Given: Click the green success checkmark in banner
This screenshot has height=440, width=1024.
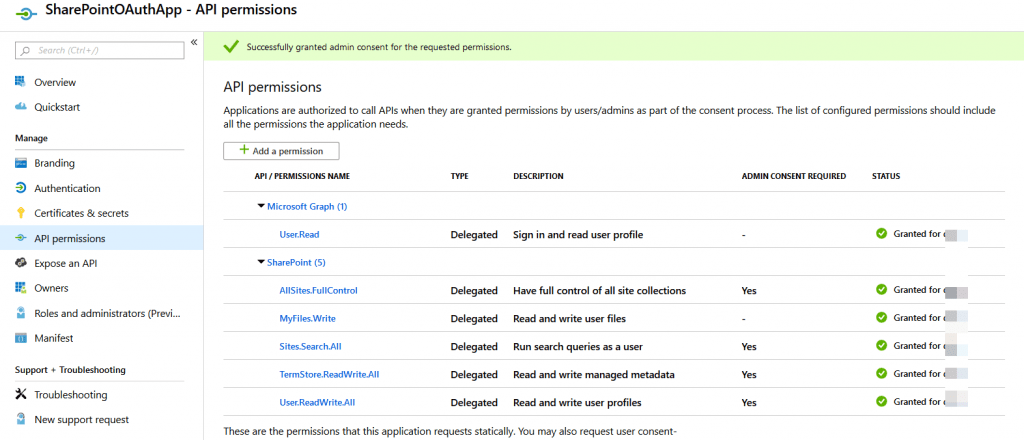Looking at the screenshot, I should [x=231, y=47].
